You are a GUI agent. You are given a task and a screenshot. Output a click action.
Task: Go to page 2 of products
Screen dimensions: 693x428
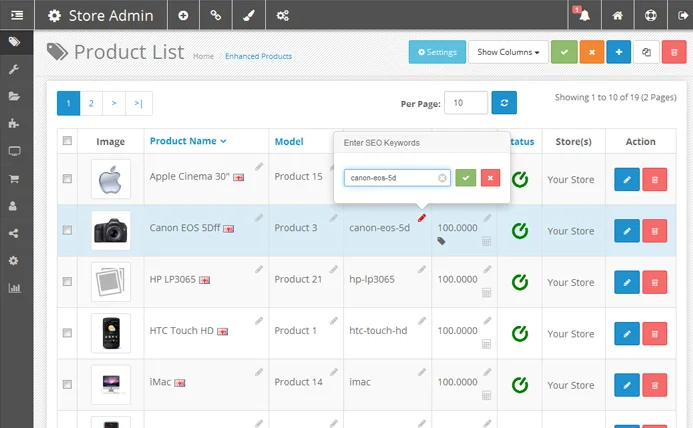coord(91,103)
